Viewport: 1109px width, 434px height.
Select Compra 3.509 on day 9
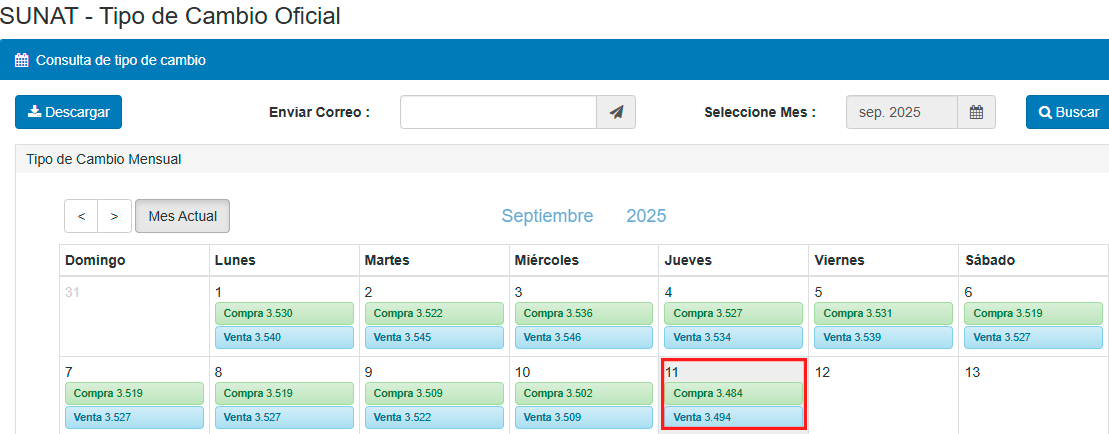pos(434,393)
